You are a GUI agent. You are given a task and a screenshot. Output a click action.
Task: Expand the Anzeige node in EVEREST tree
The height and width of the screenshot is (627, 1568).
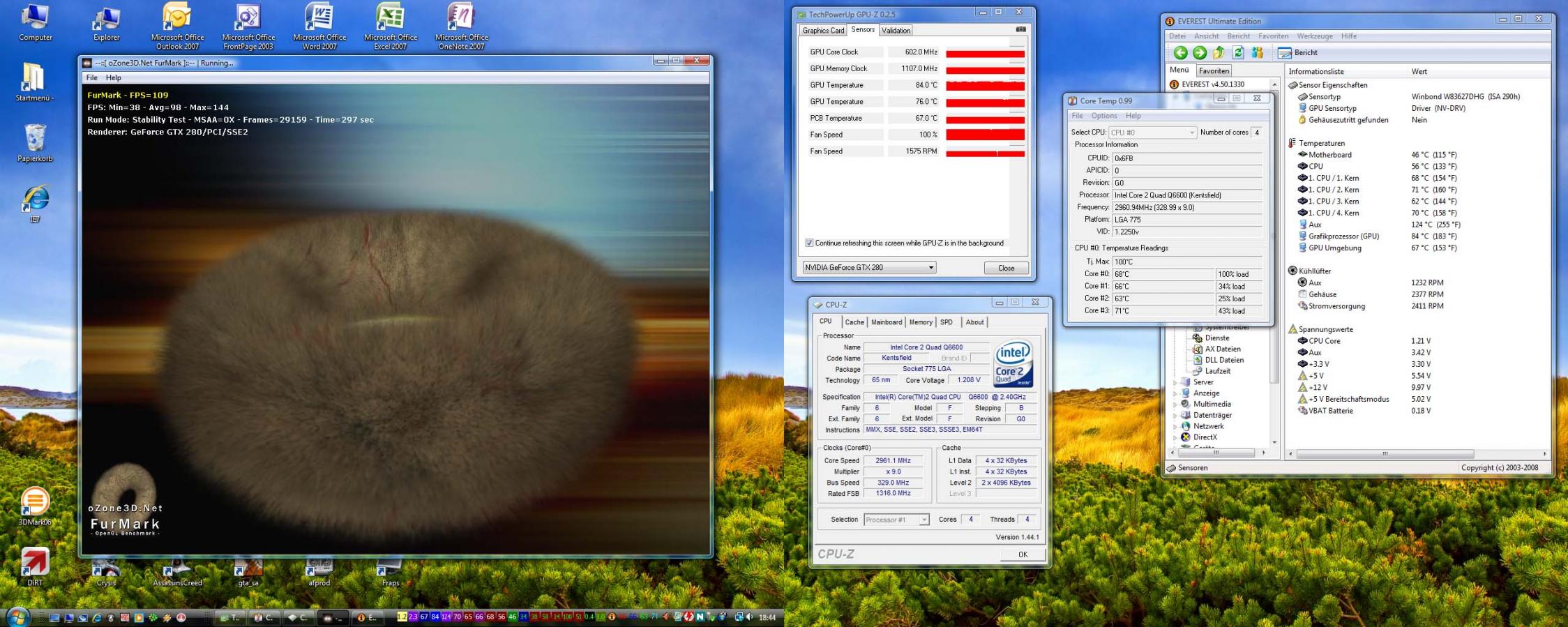click(x=1175, y=393)
